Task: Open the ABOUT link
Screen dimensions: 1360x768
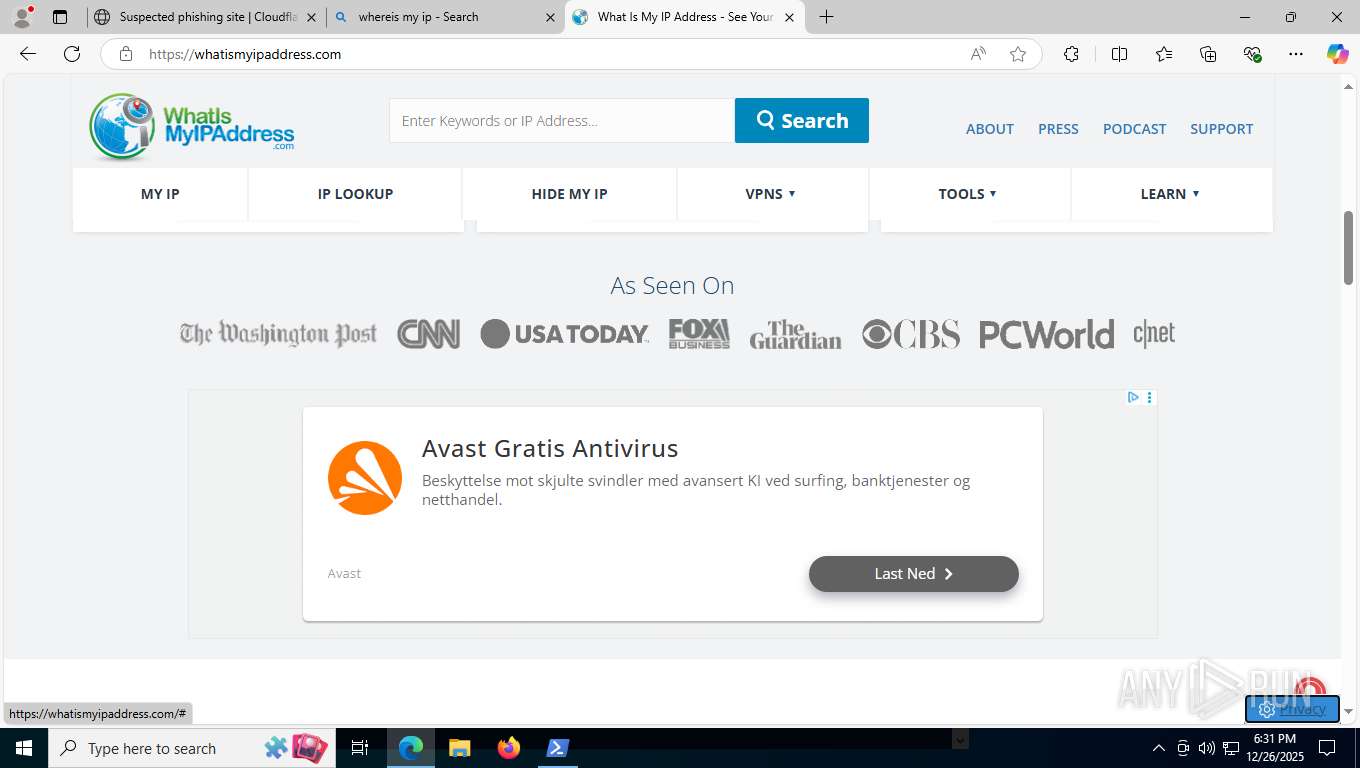Action: pos(990,129)
